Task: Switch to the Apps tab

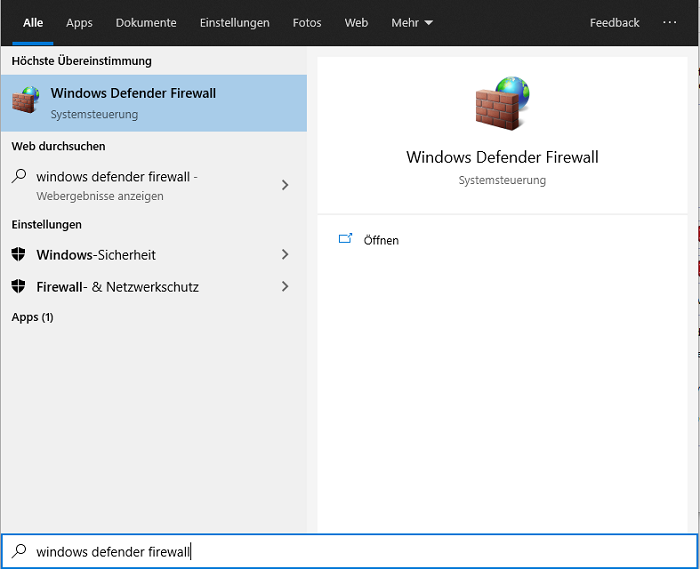Action: click(x=79, y=23)
